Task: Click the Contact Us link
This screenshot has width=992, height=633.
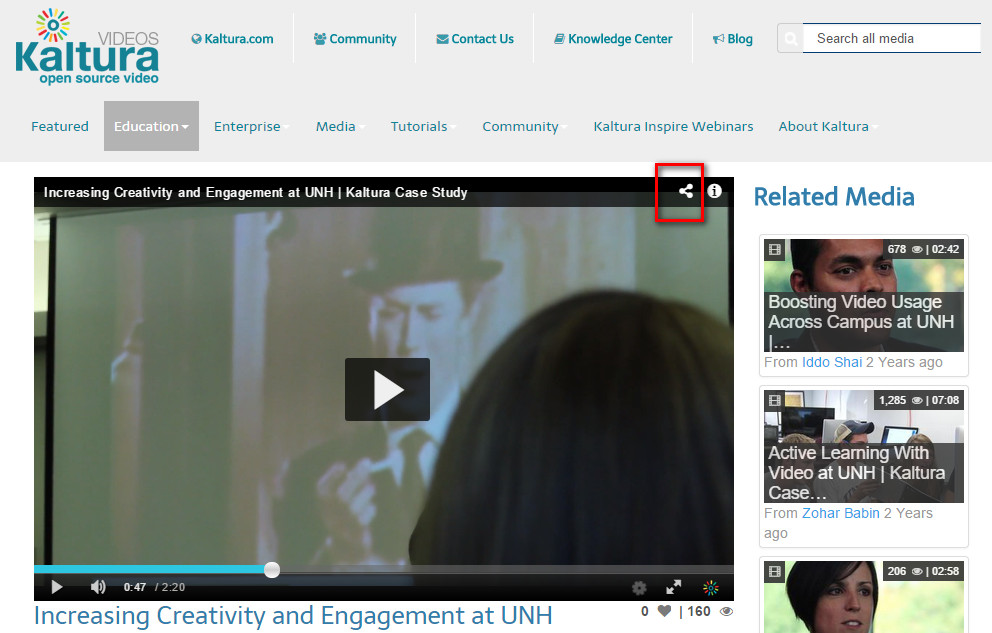Action: 475,39
